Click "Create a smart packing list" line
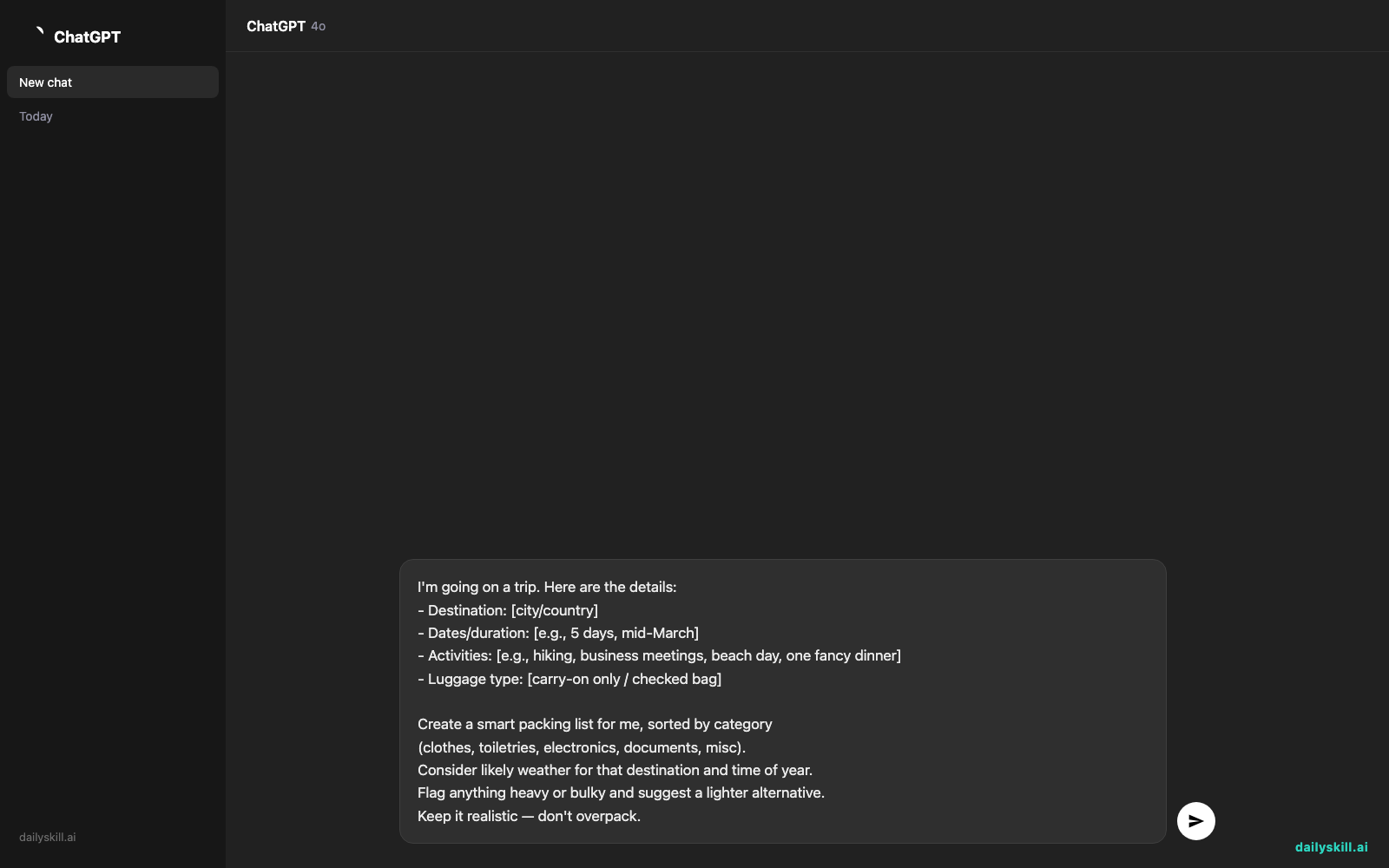Image resolution: width=1389 pixels, height=868 pixels. pyautogui.click(x=595, y=724)
